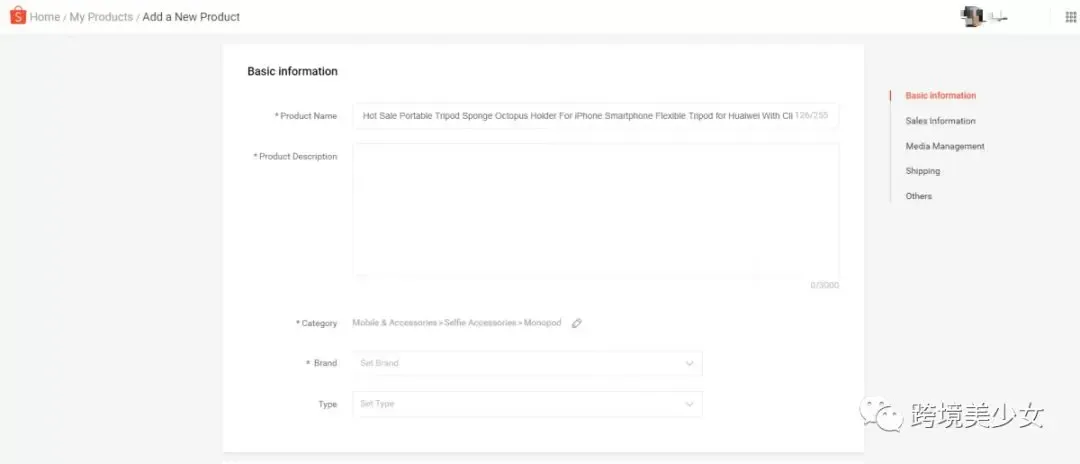Click the 126/255 character counter

(811, 116)
